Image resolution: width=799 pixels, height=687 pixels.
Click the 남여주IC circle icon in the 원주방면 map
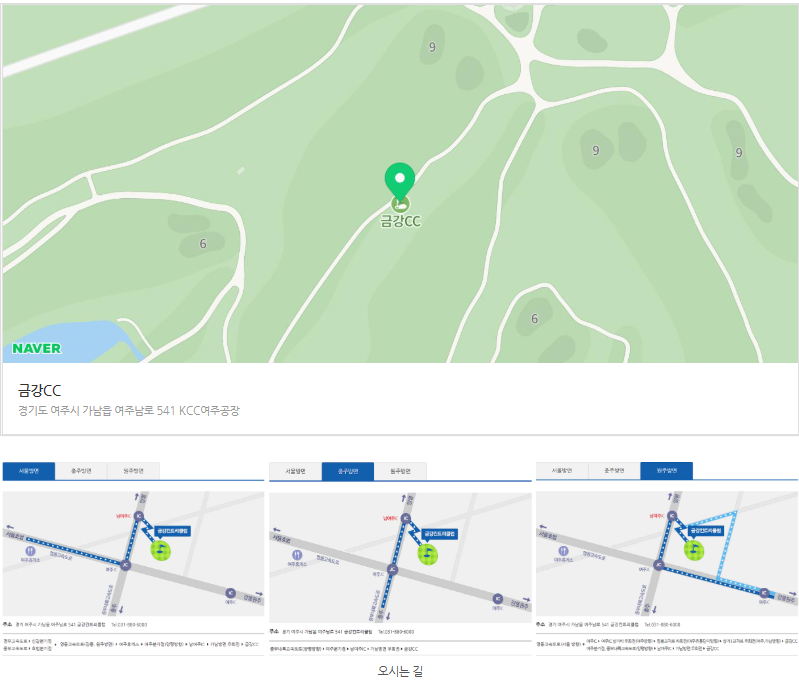(672, 516)
